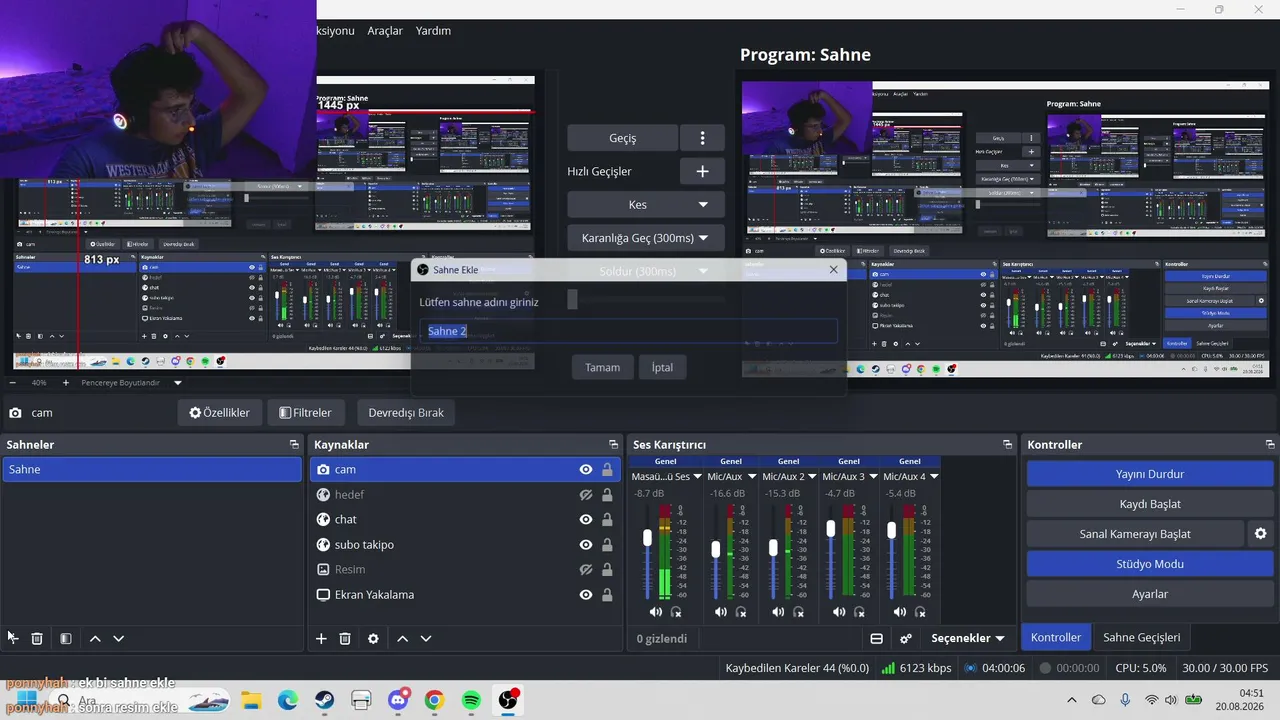This screenshot has height=720, width=1280.
Task: Confirm new scene with Tamam
Action: (603, 367)
